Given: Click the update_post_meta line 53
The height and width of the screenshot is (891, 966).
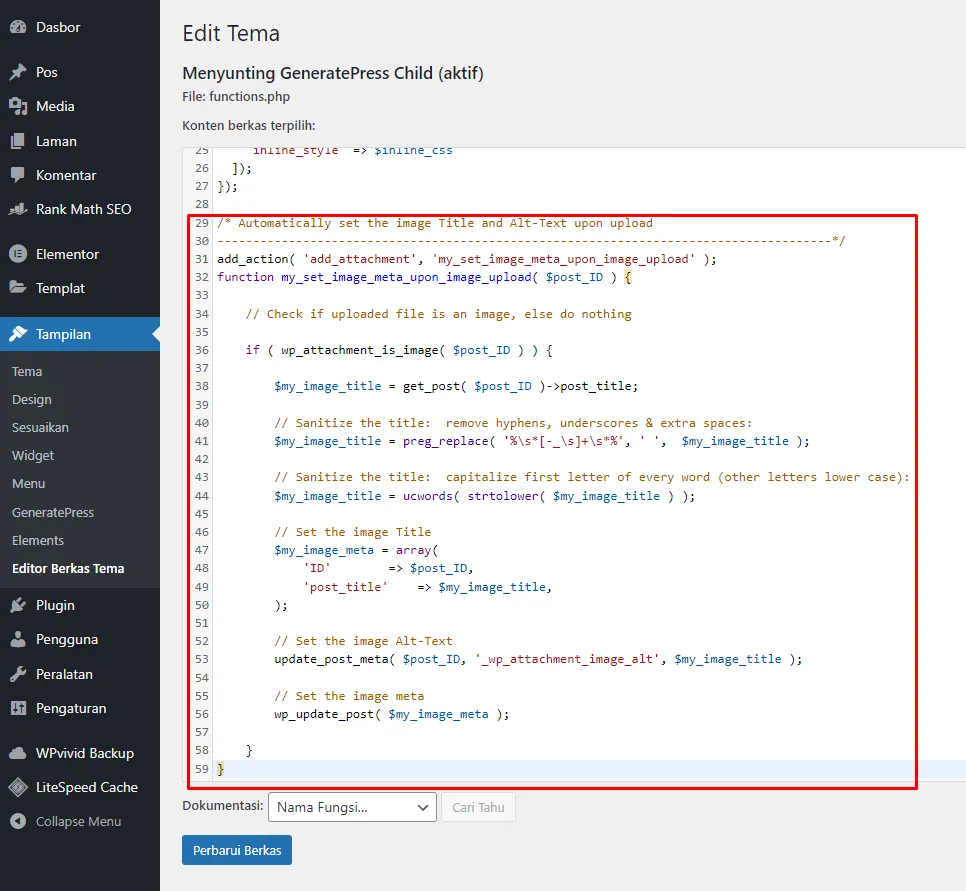Looking at the screenshot, I should (538, 659).
